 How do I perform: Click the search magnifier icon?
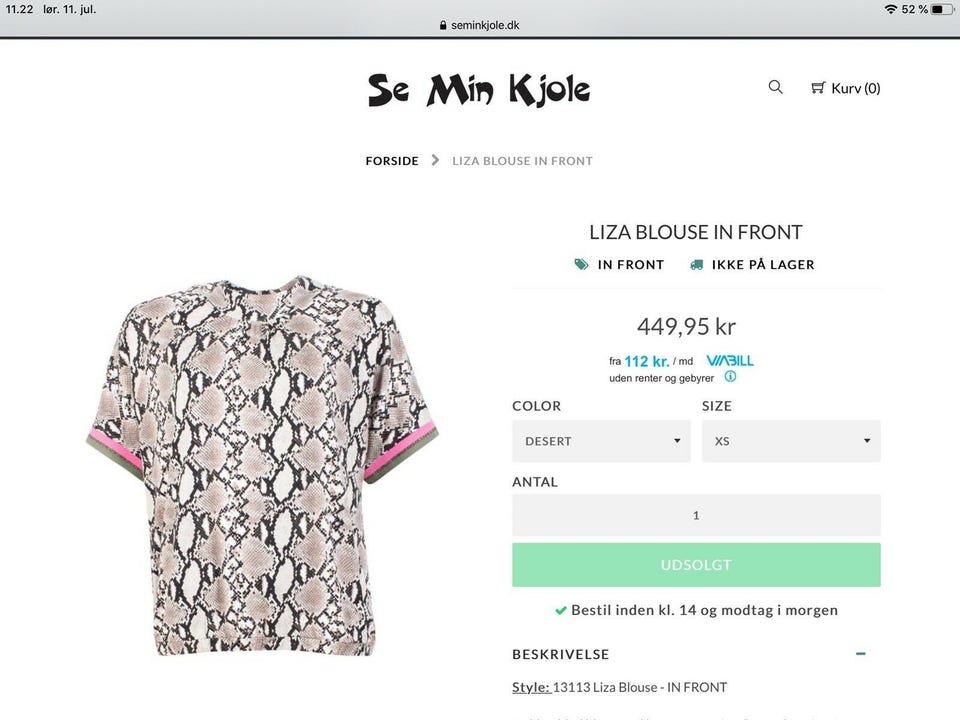coord(775,87)
